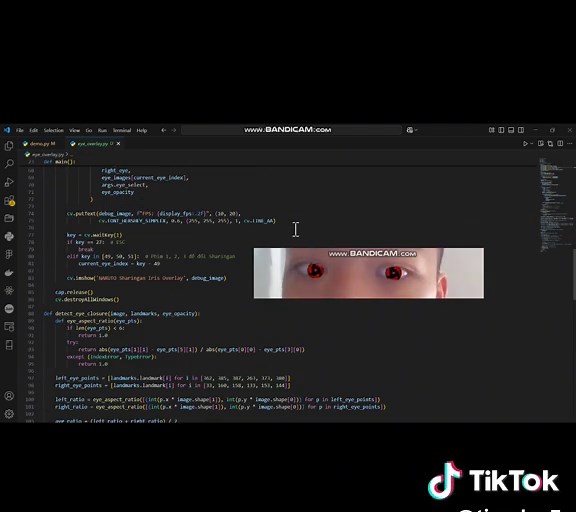The image size is (576, 512).
Task: Open the Search view in activity bar
Action: [x=9, y=164]
